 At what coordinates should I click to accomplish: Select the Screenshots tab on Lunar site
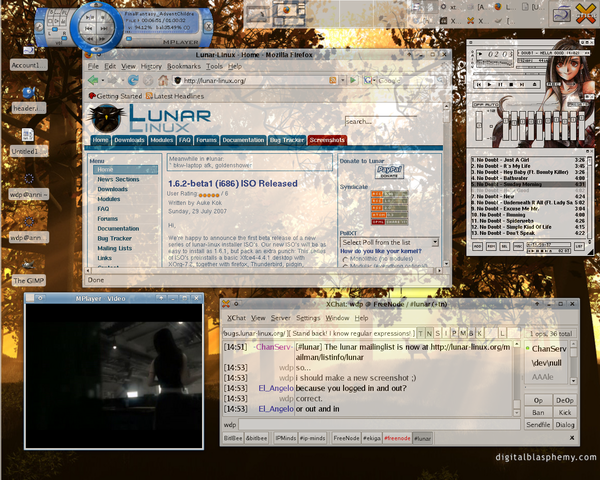[x=327, y=140]
